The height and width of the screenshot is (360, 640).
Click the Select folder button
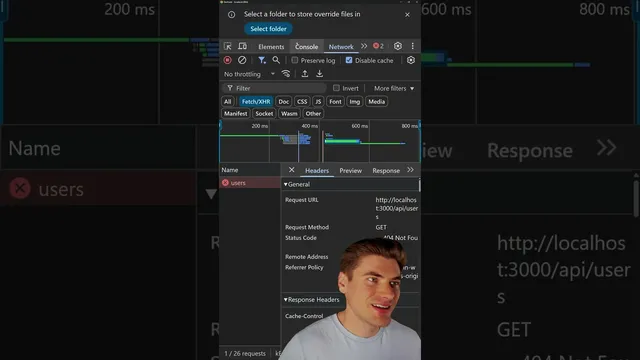pyautogui.click(x=268, y=29)
